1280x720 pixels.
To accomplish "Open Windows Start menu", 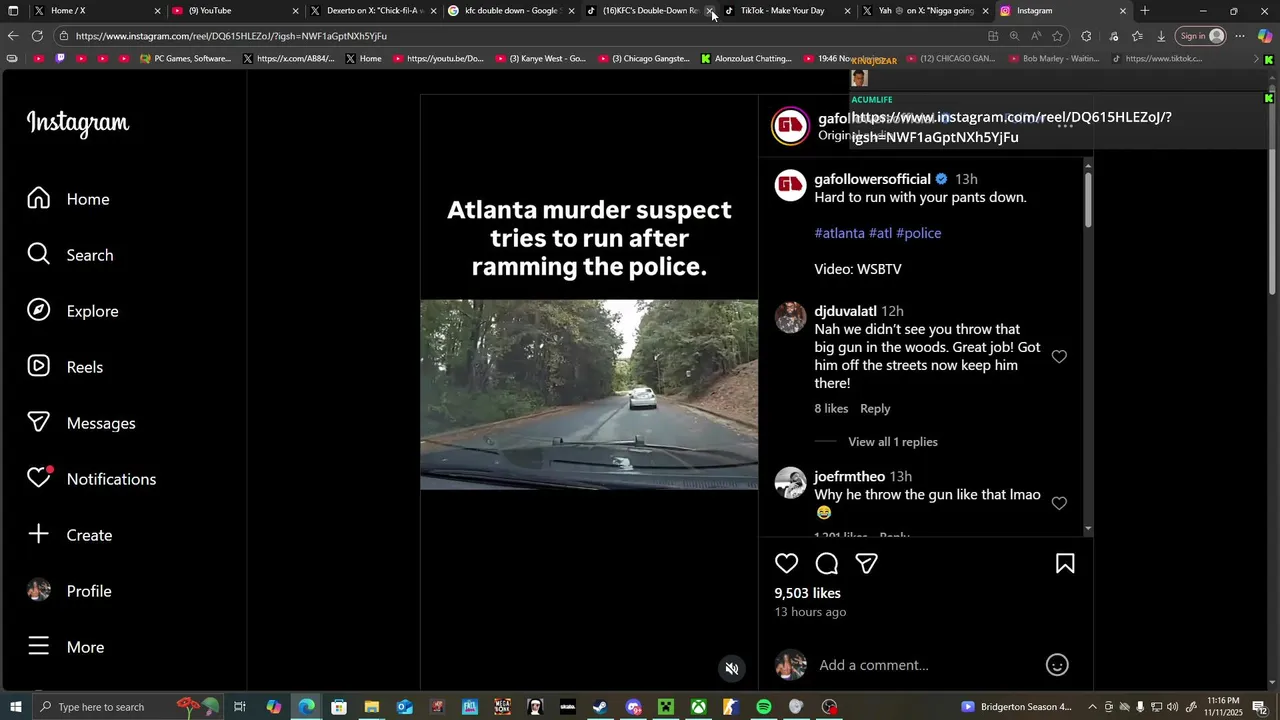I will click(x=16, y=707).
